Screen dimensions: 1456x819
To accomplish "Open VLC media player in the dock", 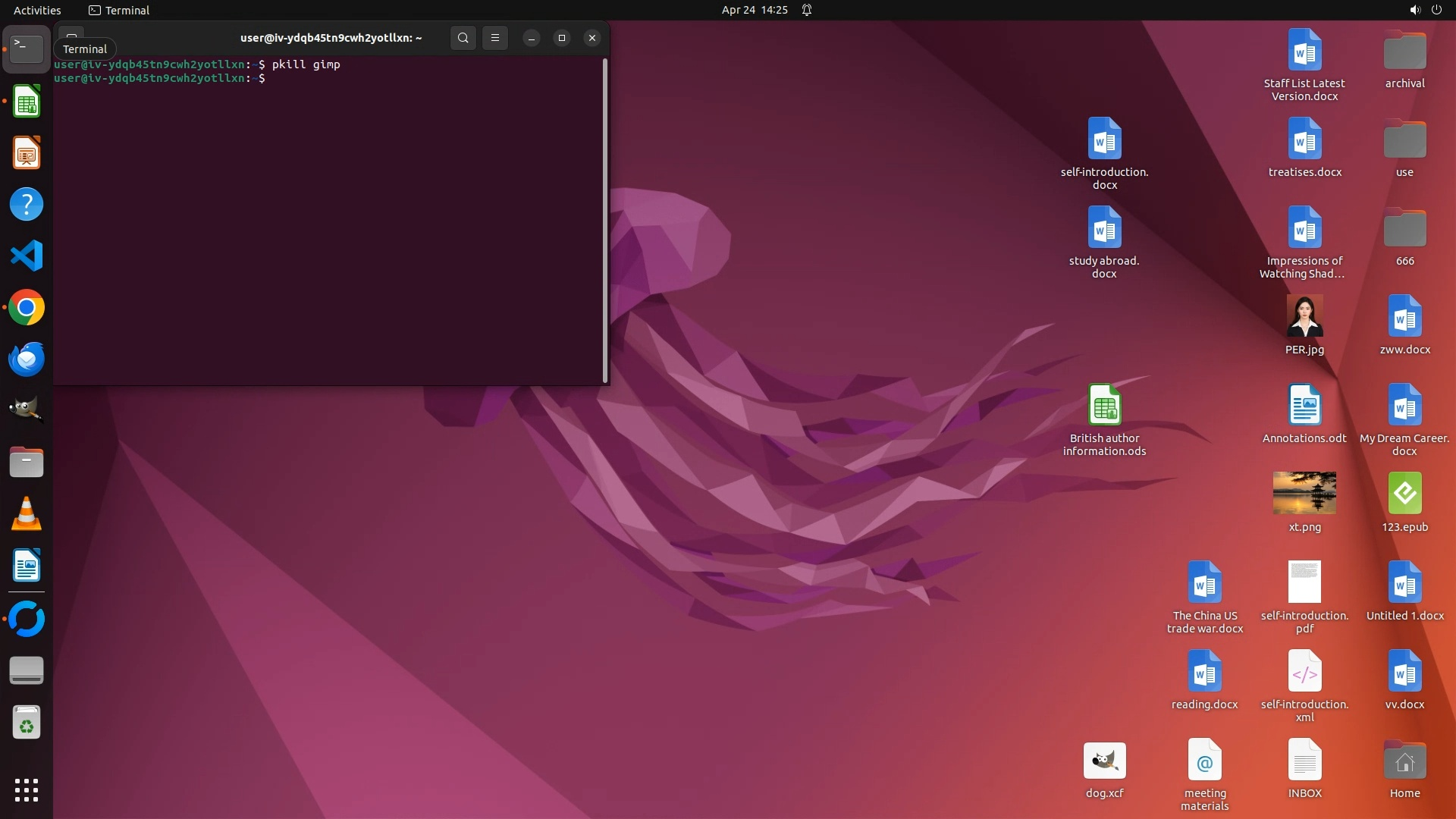I will 27,514.
